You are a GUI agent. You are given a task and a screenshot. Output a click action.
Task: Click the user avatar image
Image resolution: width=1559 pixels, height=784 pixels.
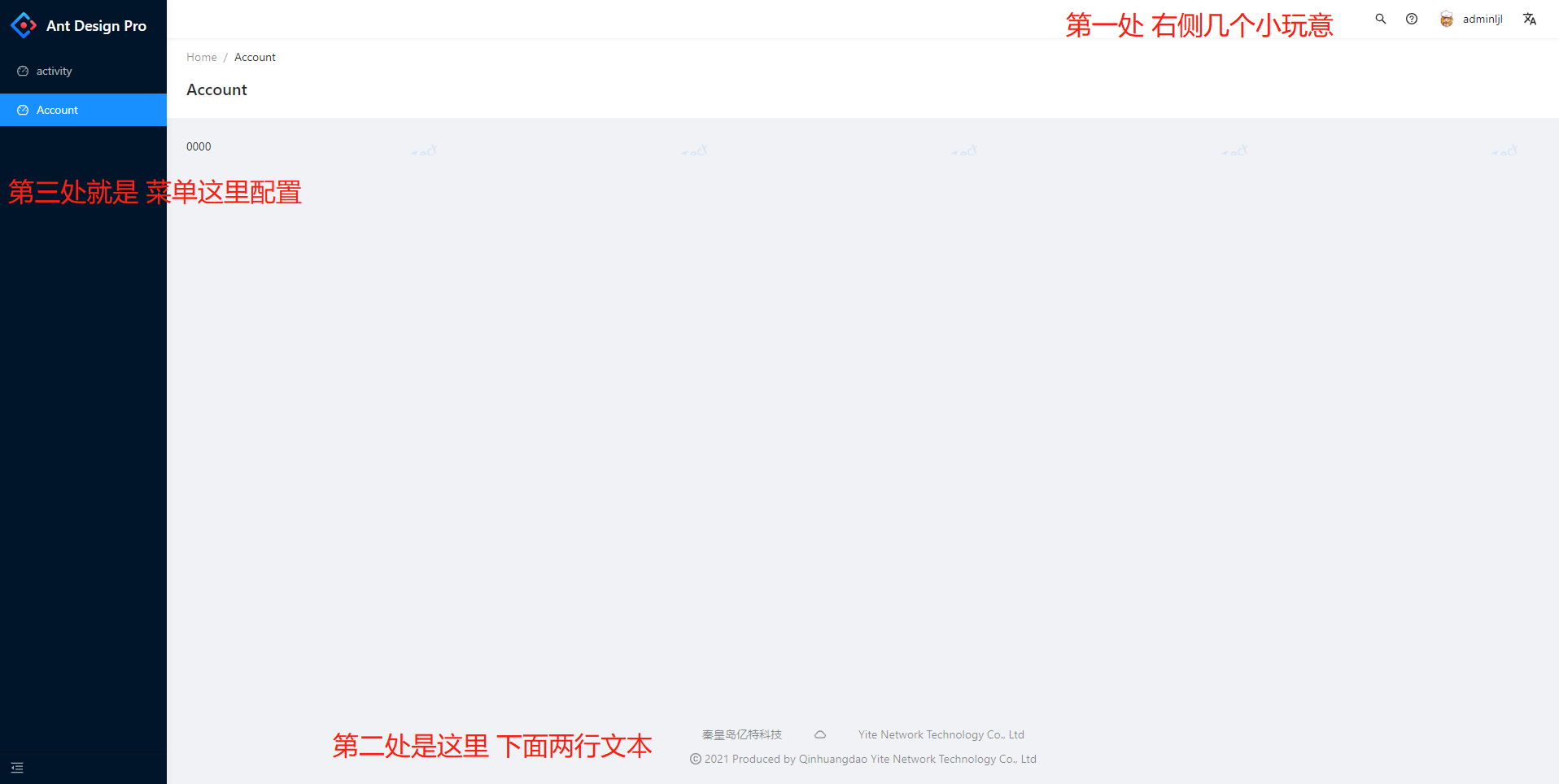[x=1446, y=19]
